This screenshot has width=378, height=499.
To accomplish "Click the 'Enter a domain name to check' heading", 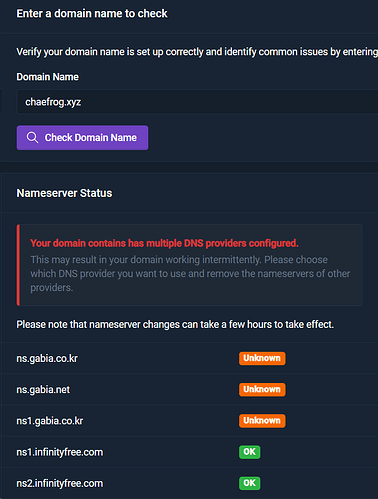I will [92, 14].
